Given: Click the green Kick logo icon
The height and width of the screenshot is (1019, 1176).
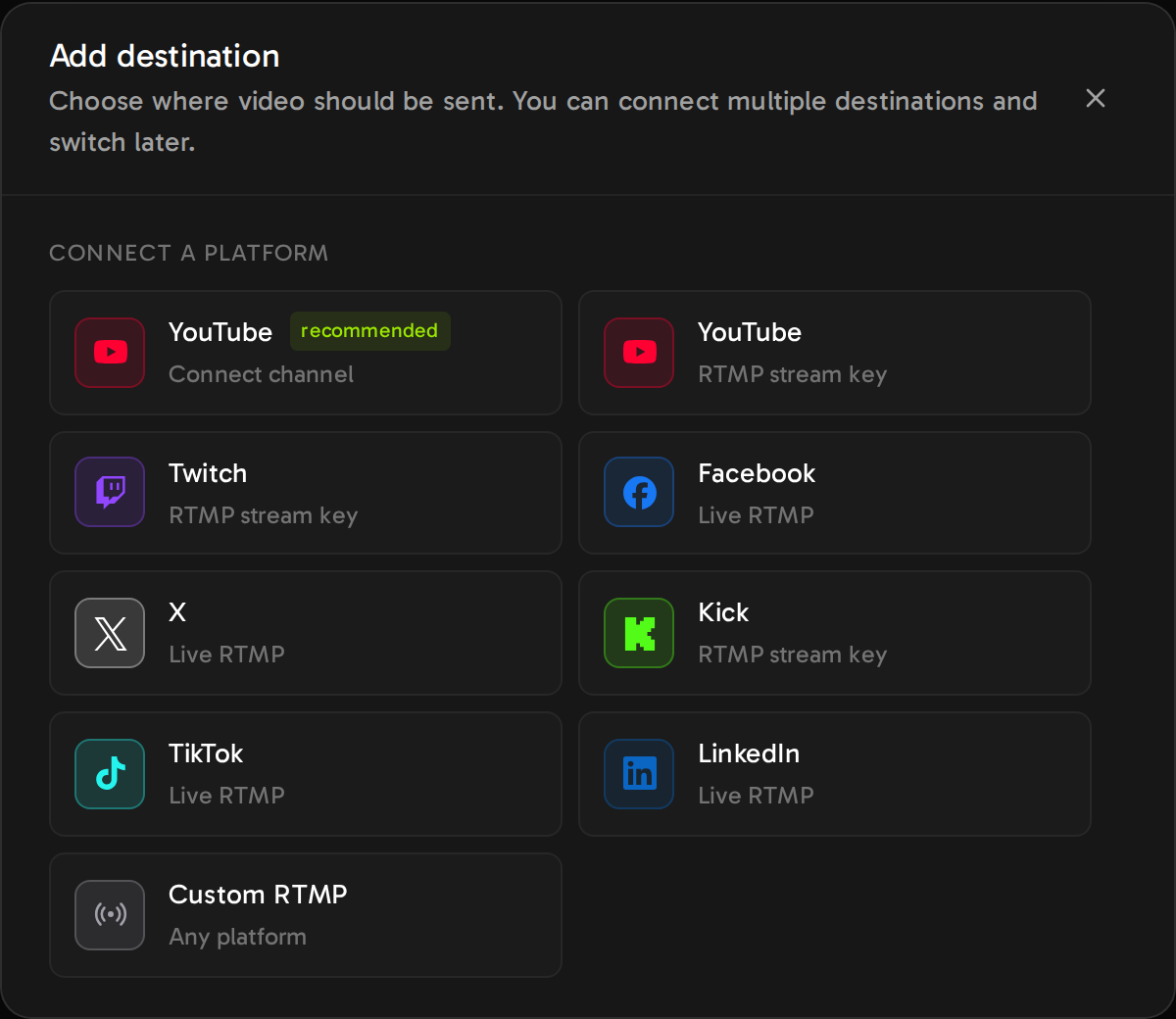Looking at the screenshot, I should coord(639,633).
